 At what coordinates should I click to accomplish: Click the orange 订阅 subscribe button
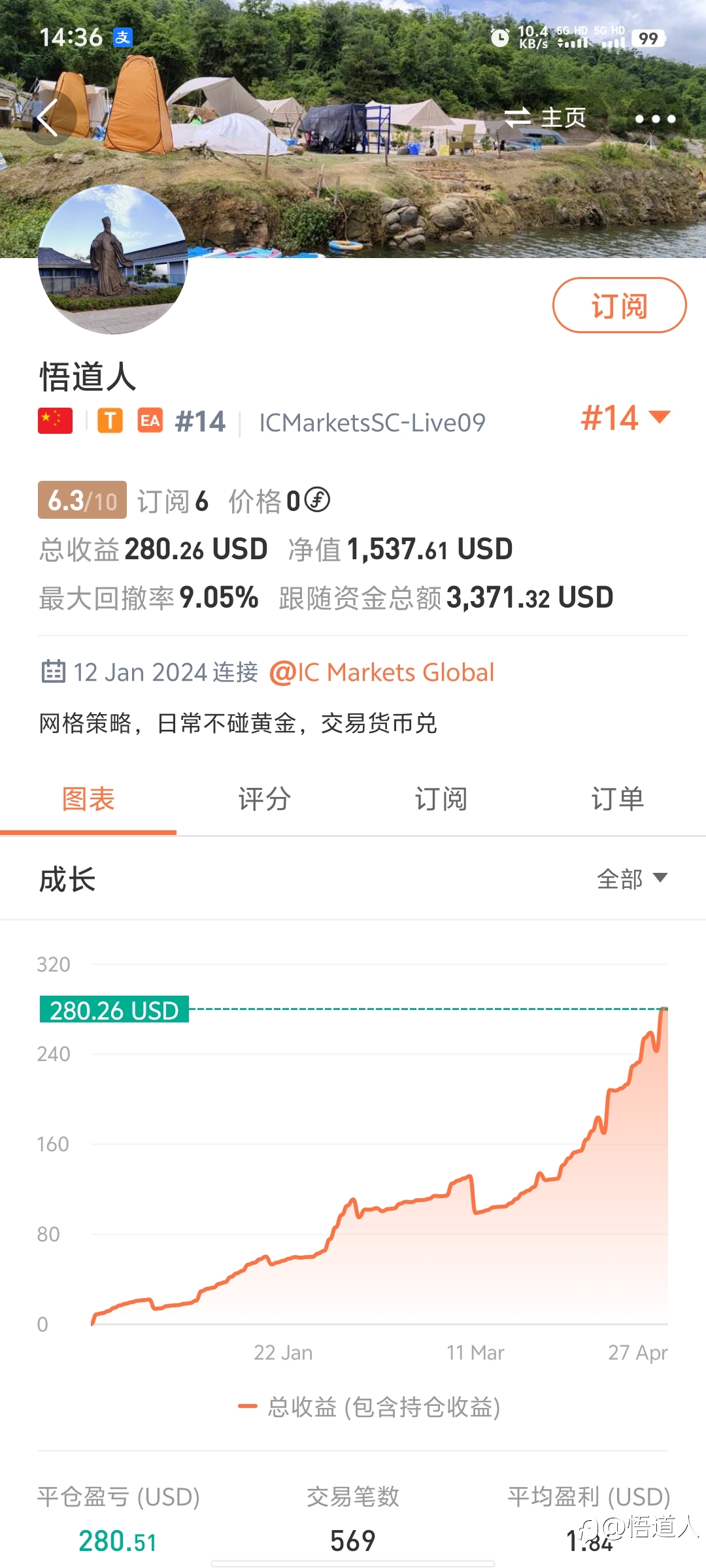pyautogui.click(x=620, y=305)
